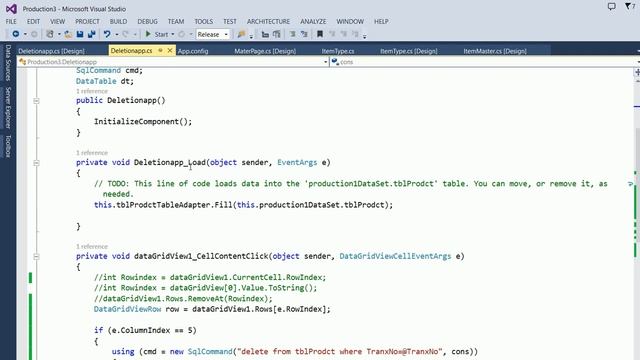Click the Save All toolbar icon

point(92,34)
